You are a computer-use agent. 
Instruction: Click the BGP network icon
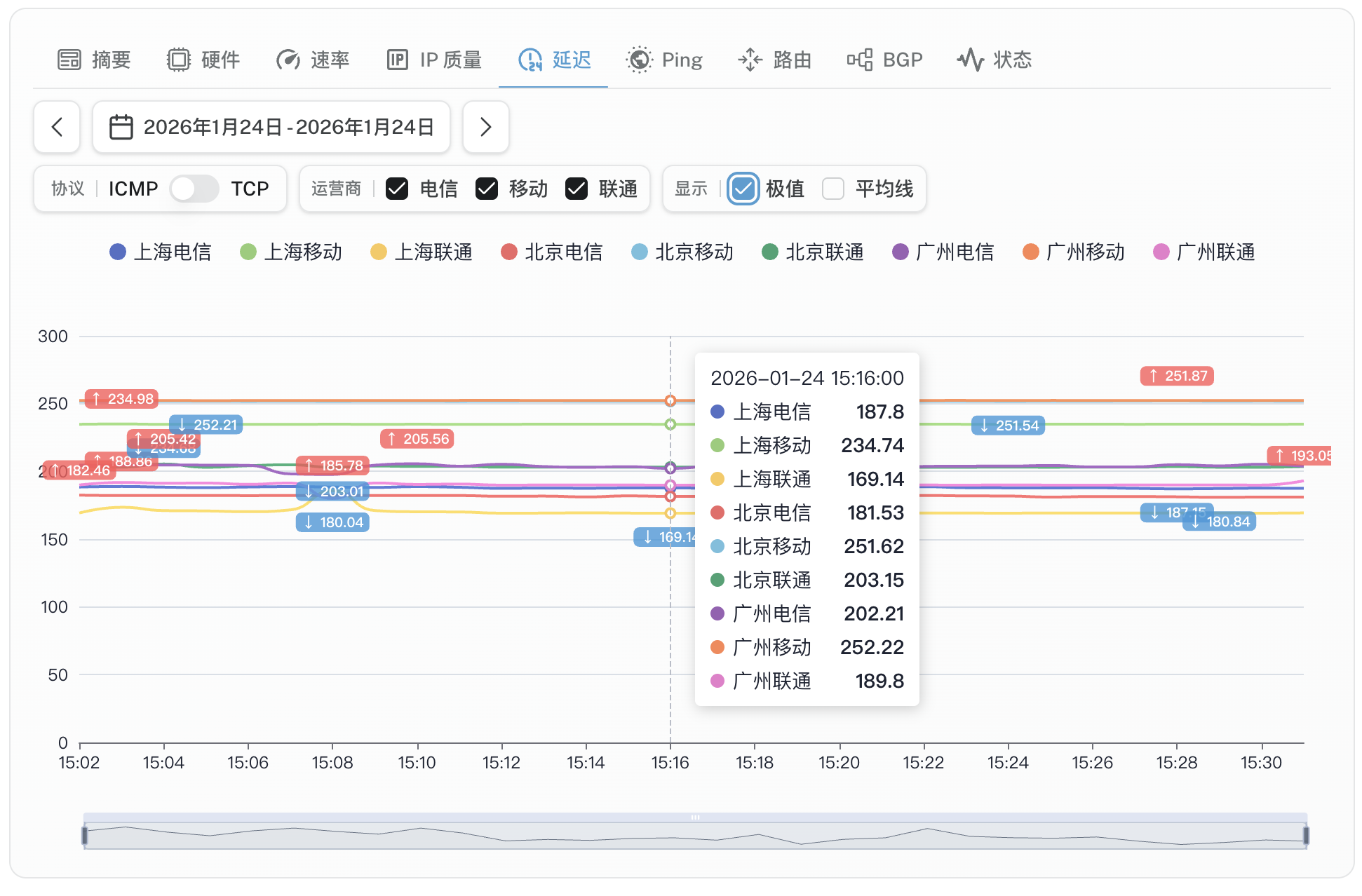pyautogui.click(x=860, y=60)
